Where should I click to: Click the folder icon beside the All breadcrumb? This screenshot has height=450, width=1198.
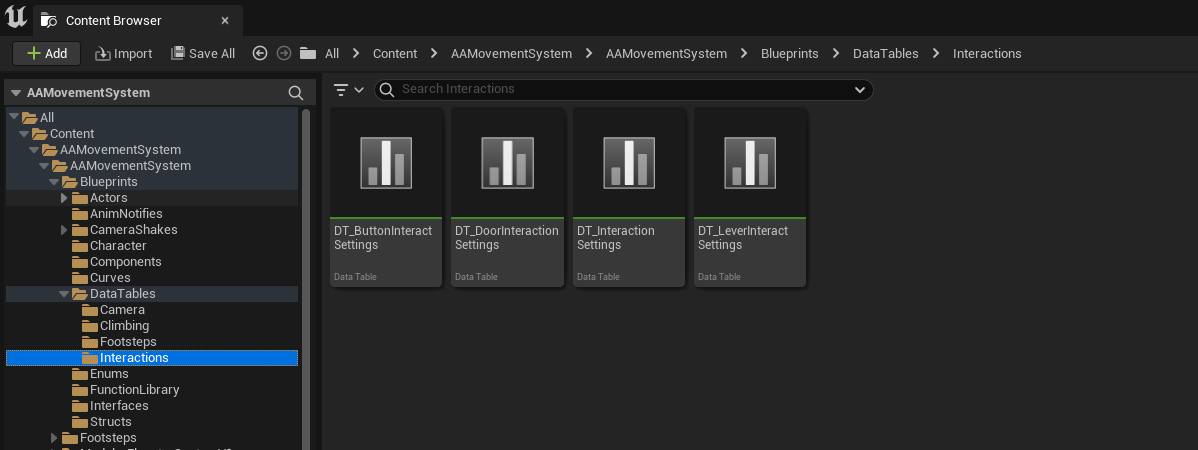[308, 54]
